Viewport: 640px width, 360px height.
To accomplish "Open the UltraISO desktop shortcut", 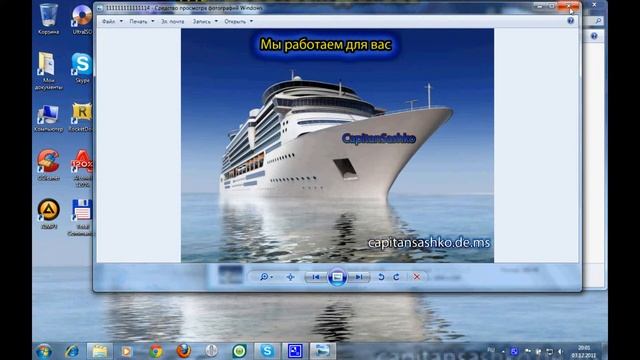I will [82, 19].
